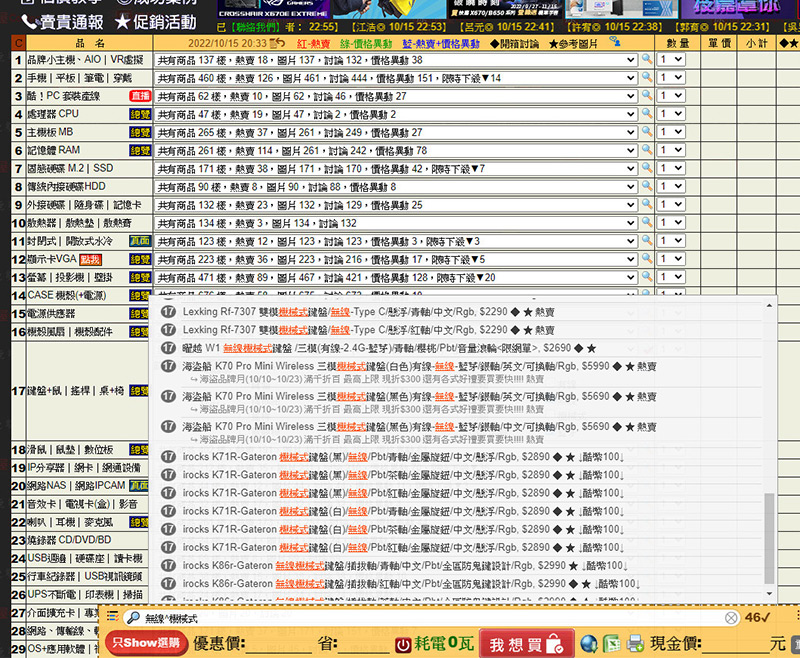Click the 鍵盤+鼠 category row label

pos(76,391)
